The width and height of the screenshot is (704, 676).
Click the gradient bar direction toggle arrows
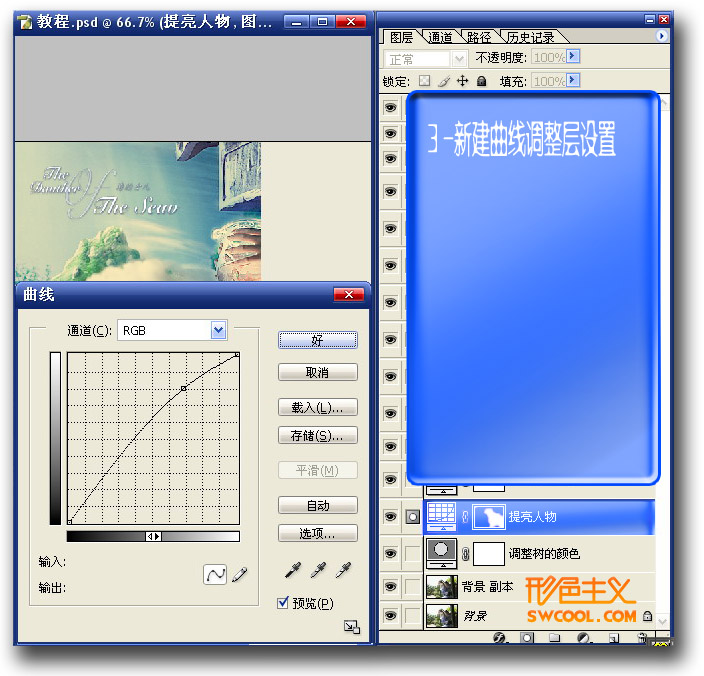[154, 536]
